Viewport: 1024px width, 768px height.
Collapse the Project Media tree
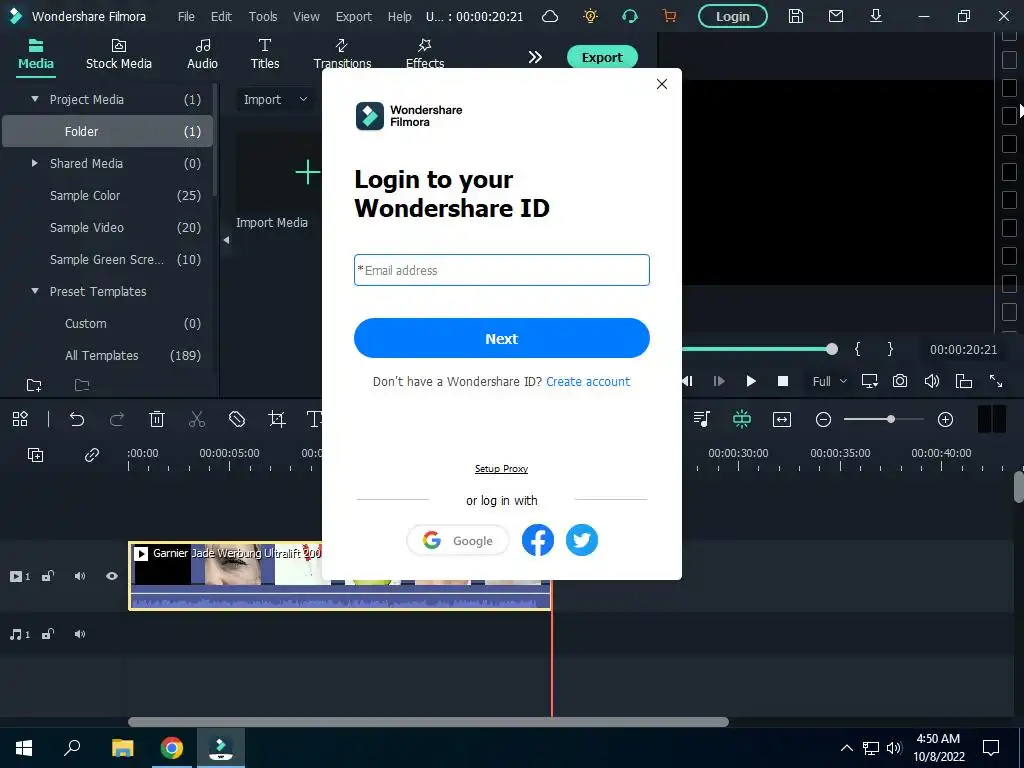35,99
